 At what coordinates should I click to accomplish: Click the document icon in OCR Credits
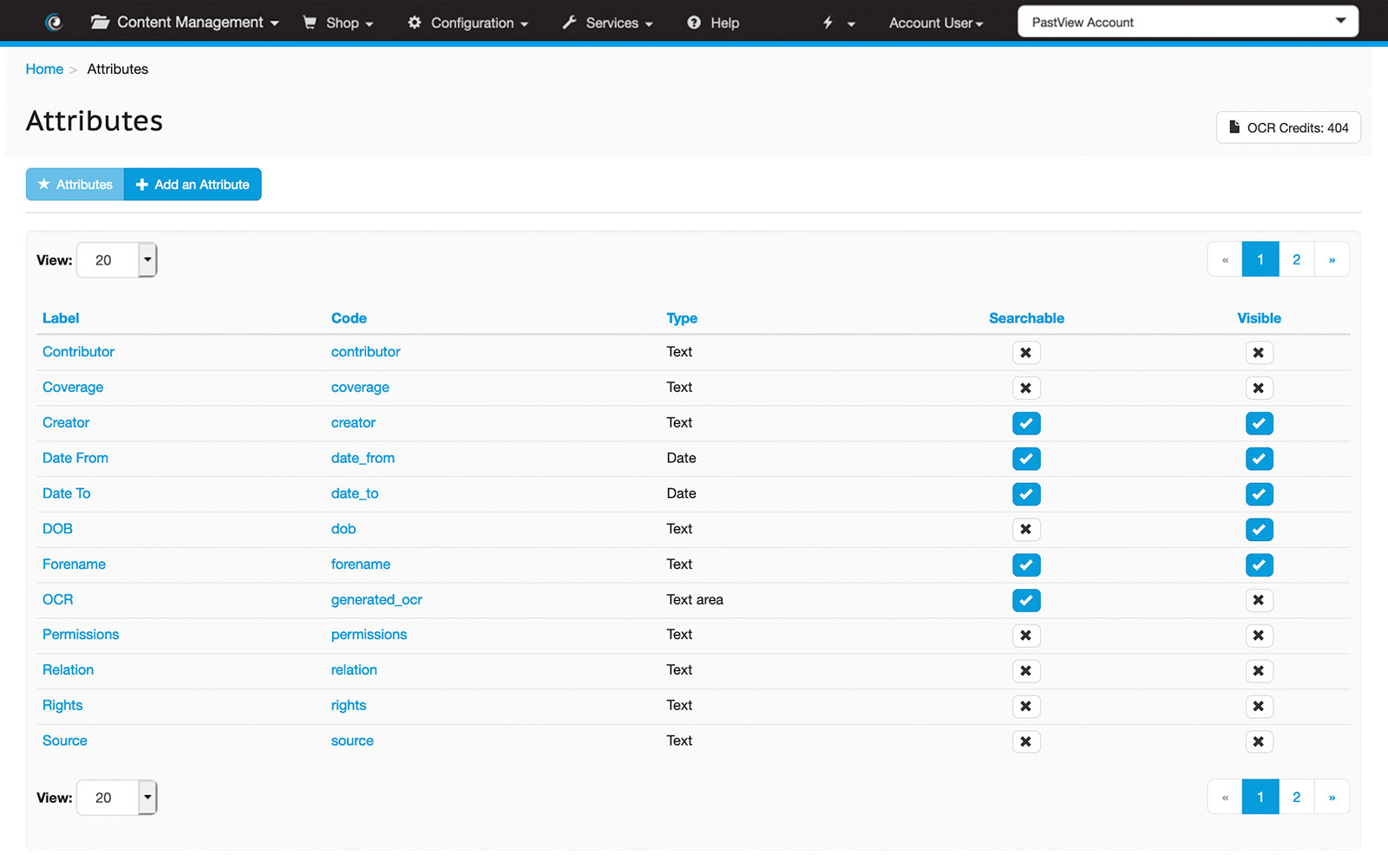pos(1234,127)
